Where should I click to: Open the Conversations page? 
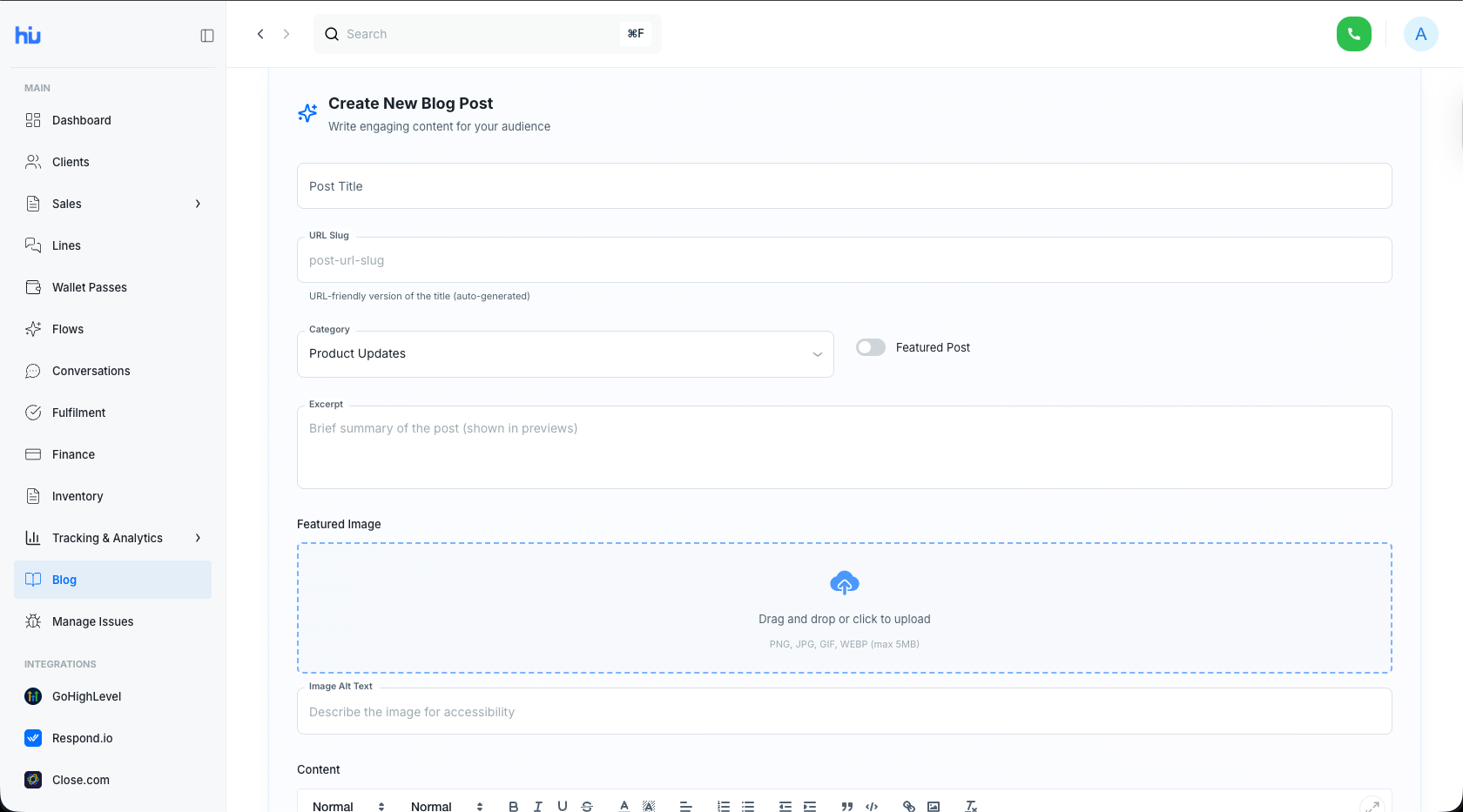(91, 371)
